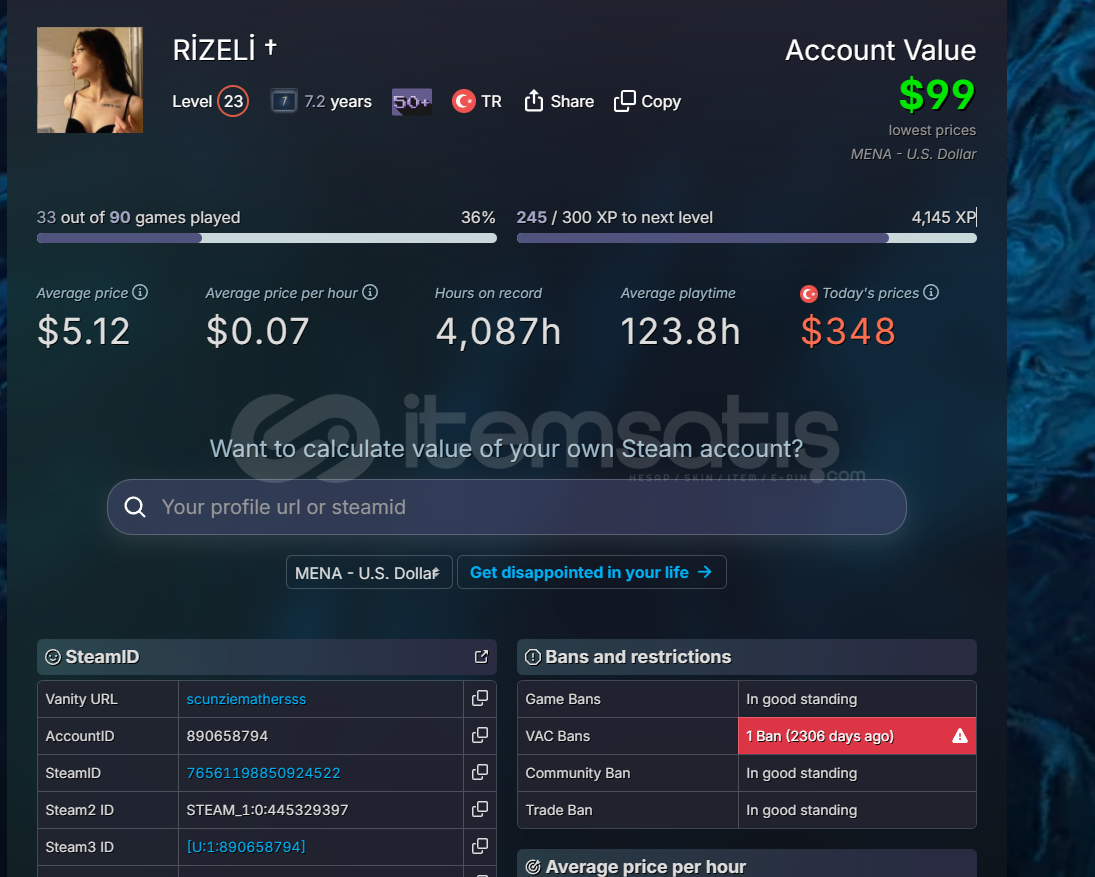The image size is (1095, 877).
Task: Open Today's prices info icon
Action: (931, 292)
